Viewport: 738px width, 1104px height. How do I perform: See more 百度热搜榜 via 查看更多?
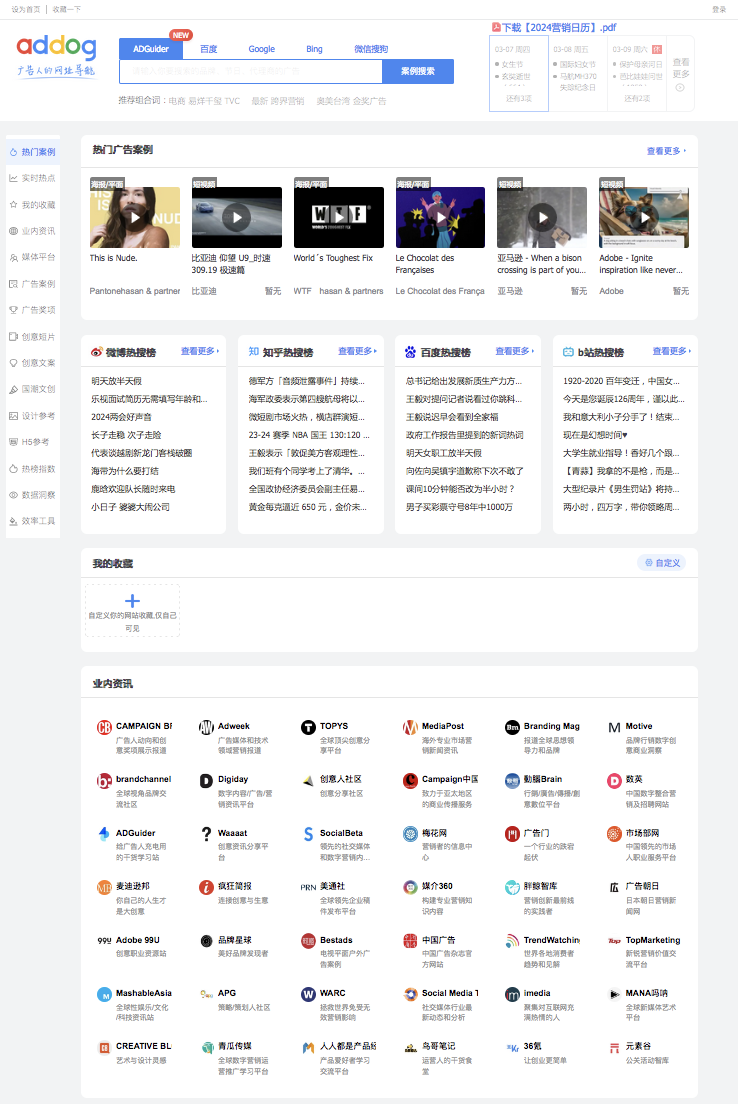point(514,351)
